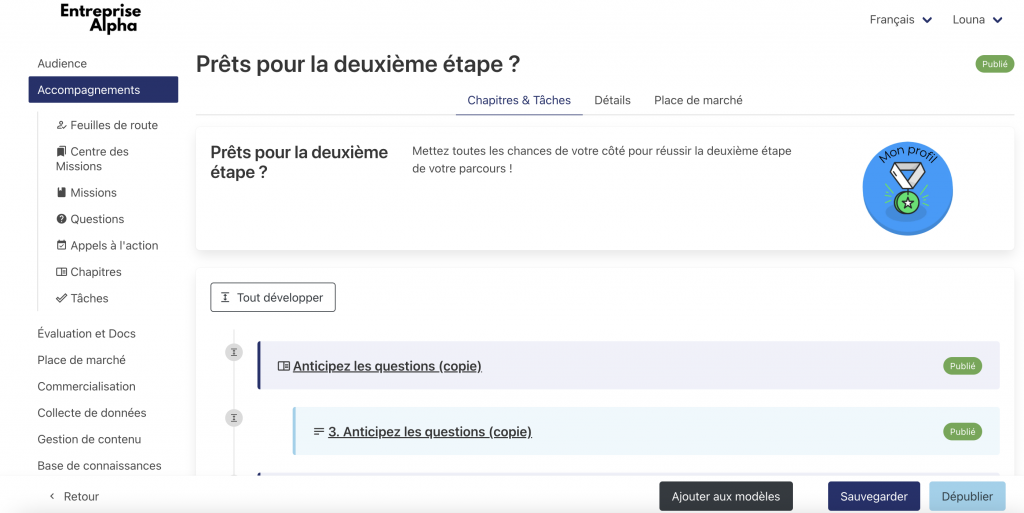Click the Dépublier button
Viewport: 1024px width, 513px height.
click(x=967, y=496)
